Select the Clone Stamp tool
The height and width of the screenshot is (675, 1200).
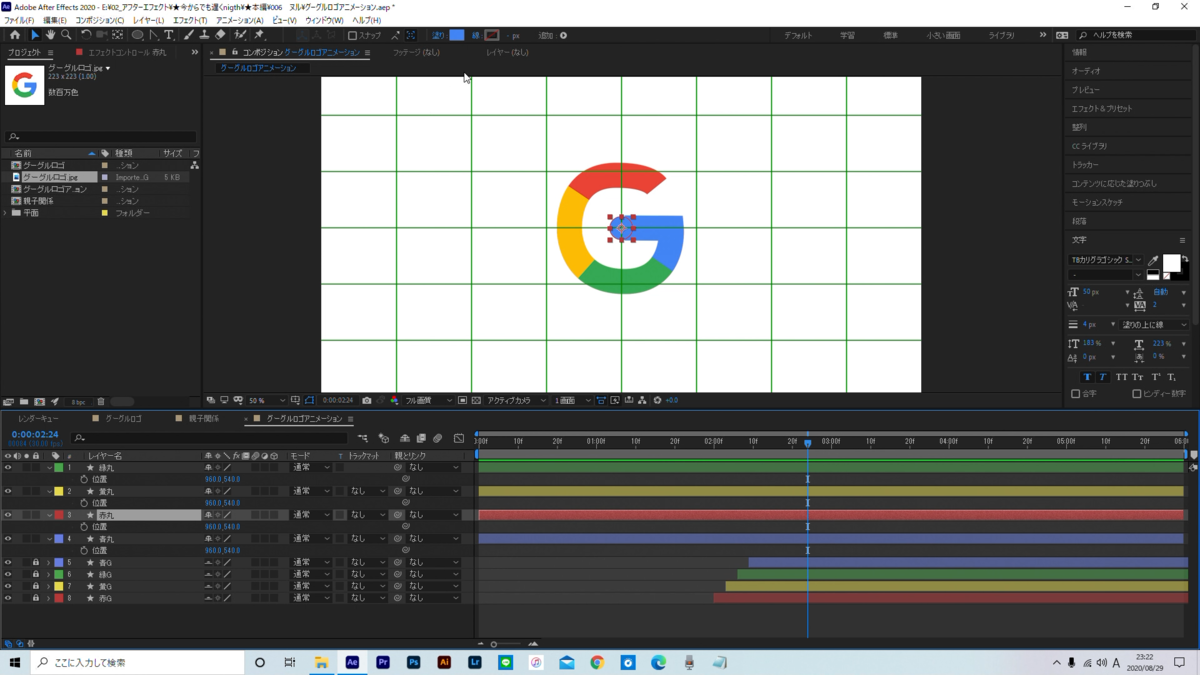pyautogui.click(x=204, y=35)
